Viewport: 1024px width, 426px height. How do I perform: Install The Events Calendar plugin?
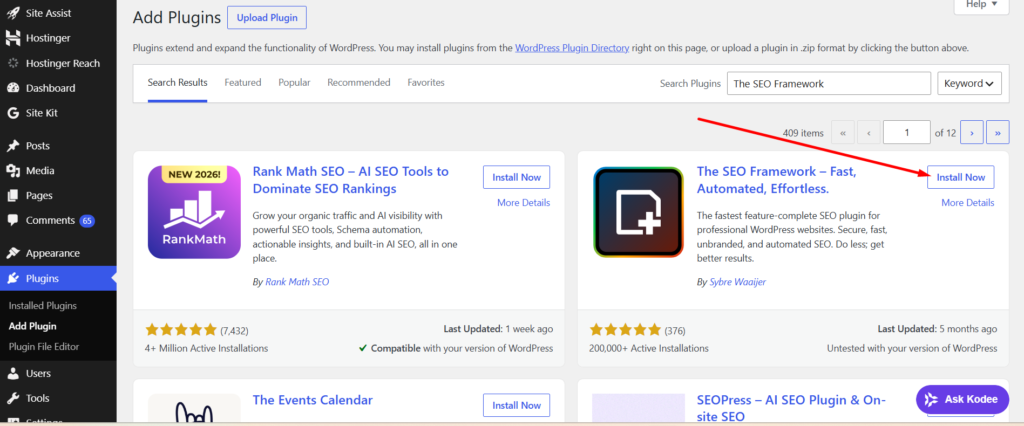tap(517, 405)
